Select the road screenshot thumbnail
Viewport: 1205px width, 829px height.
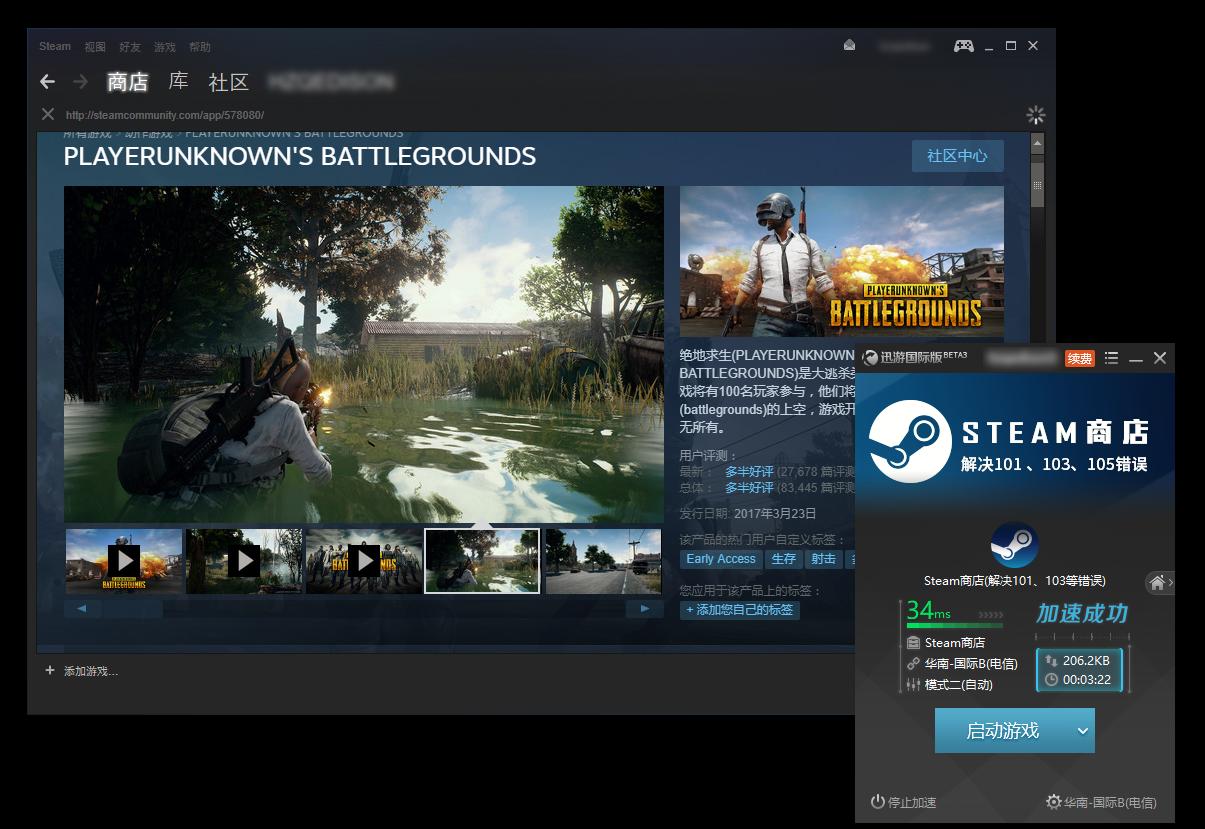(x=604, y=561)
